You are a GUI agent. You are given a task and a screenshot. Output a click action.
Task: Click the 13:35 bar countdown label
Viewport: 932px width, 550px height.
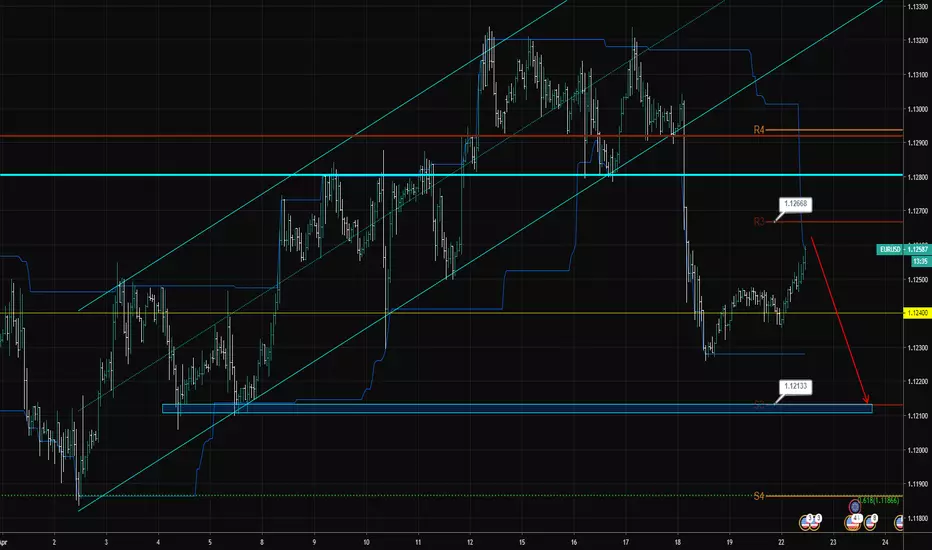pos(920,261)
